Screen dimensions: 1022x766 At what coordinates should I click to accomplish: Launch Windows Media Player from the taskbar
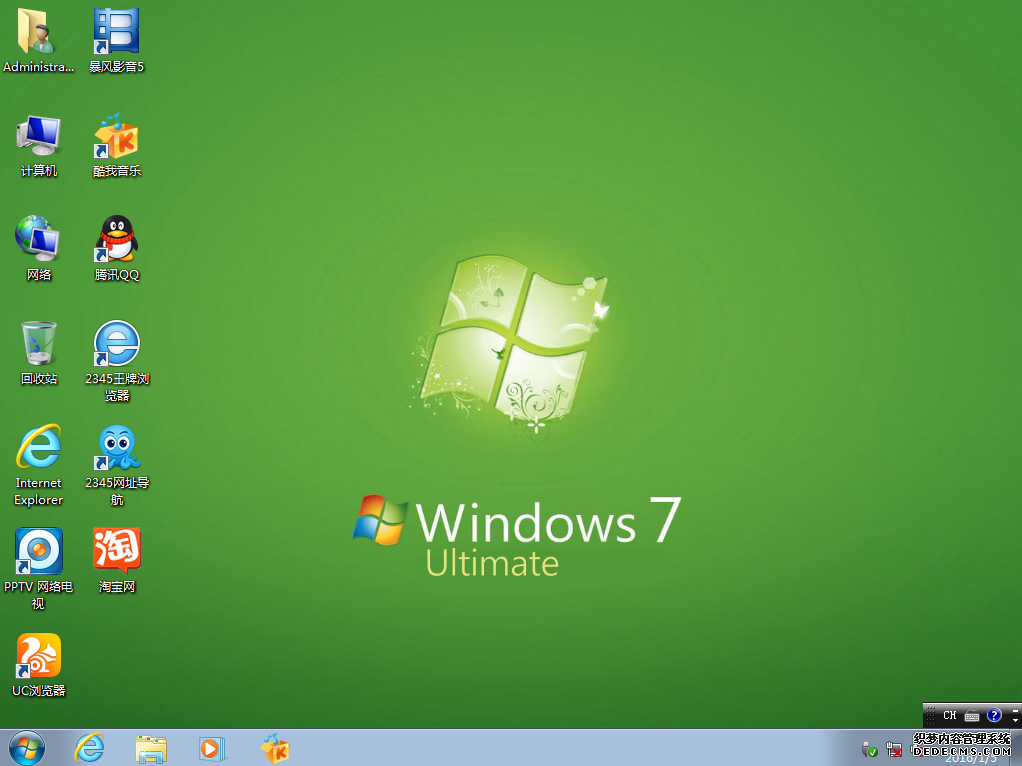pos(212,748)
